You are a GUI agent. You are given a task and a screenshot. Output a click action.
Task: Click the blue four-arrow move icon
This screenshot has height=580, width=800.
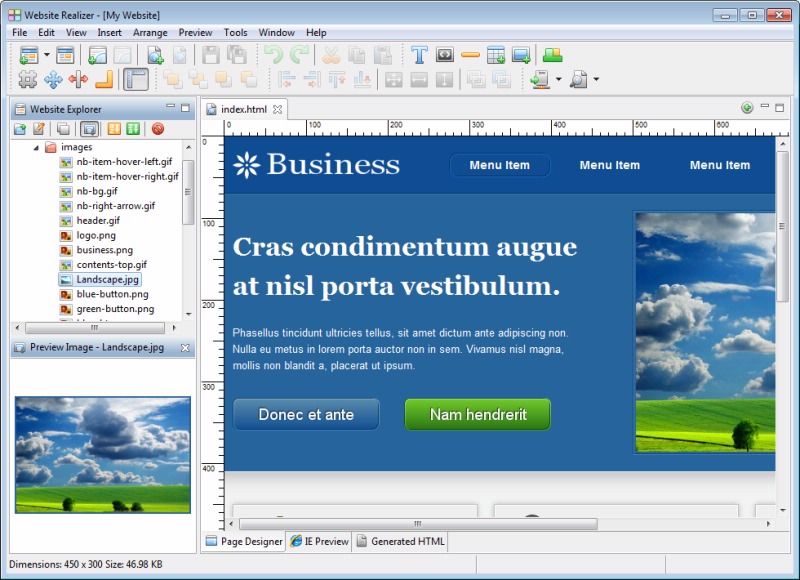pyautogui.click(x=52, y=80)
